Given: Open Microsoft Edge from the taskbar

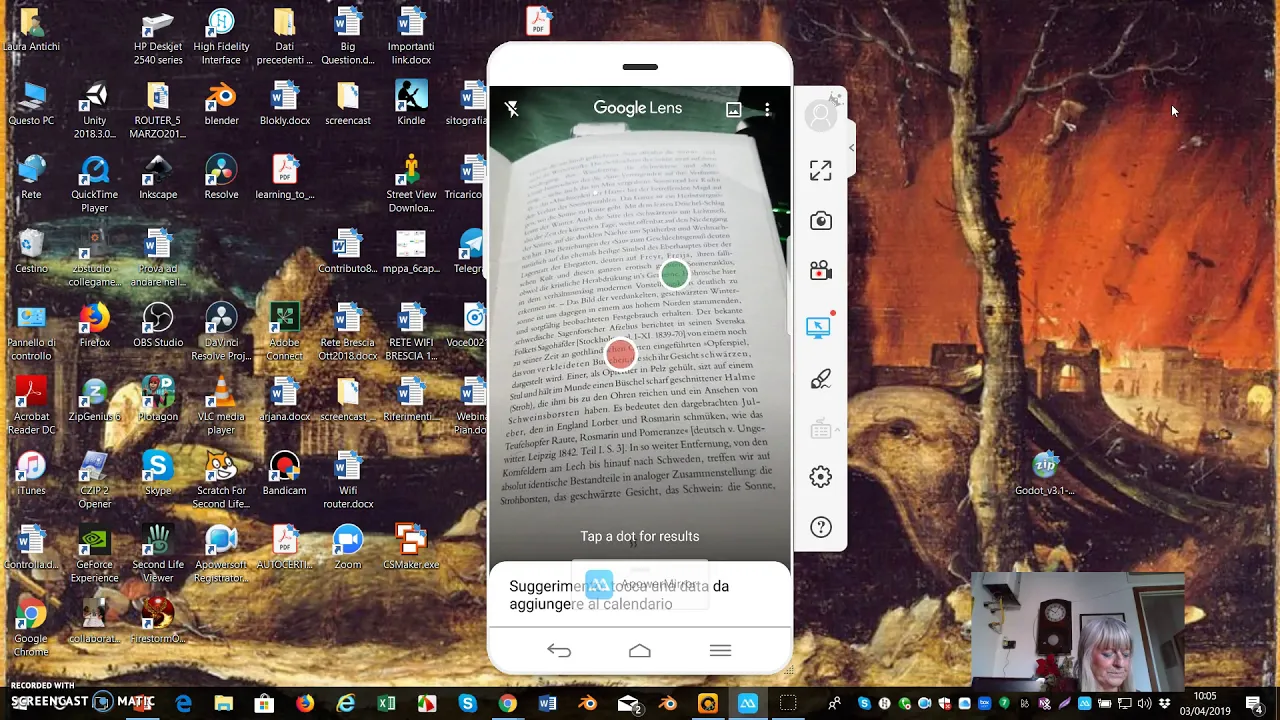Looking at the screenshot, I should click(x=183, y=704).
